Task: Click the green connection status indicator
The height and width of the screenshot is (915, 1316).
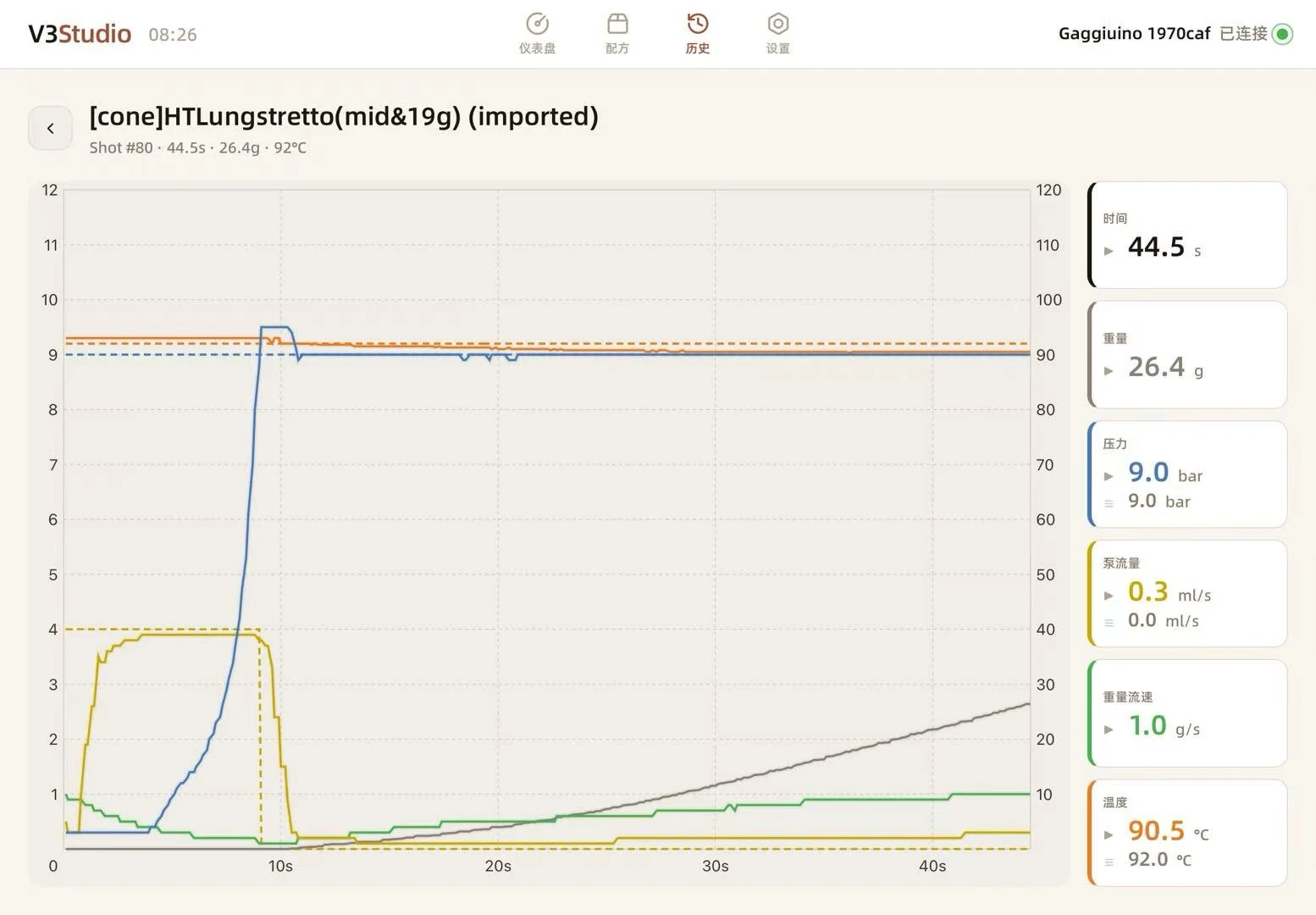Action: pyautogui.click(x=1282, y=34)
